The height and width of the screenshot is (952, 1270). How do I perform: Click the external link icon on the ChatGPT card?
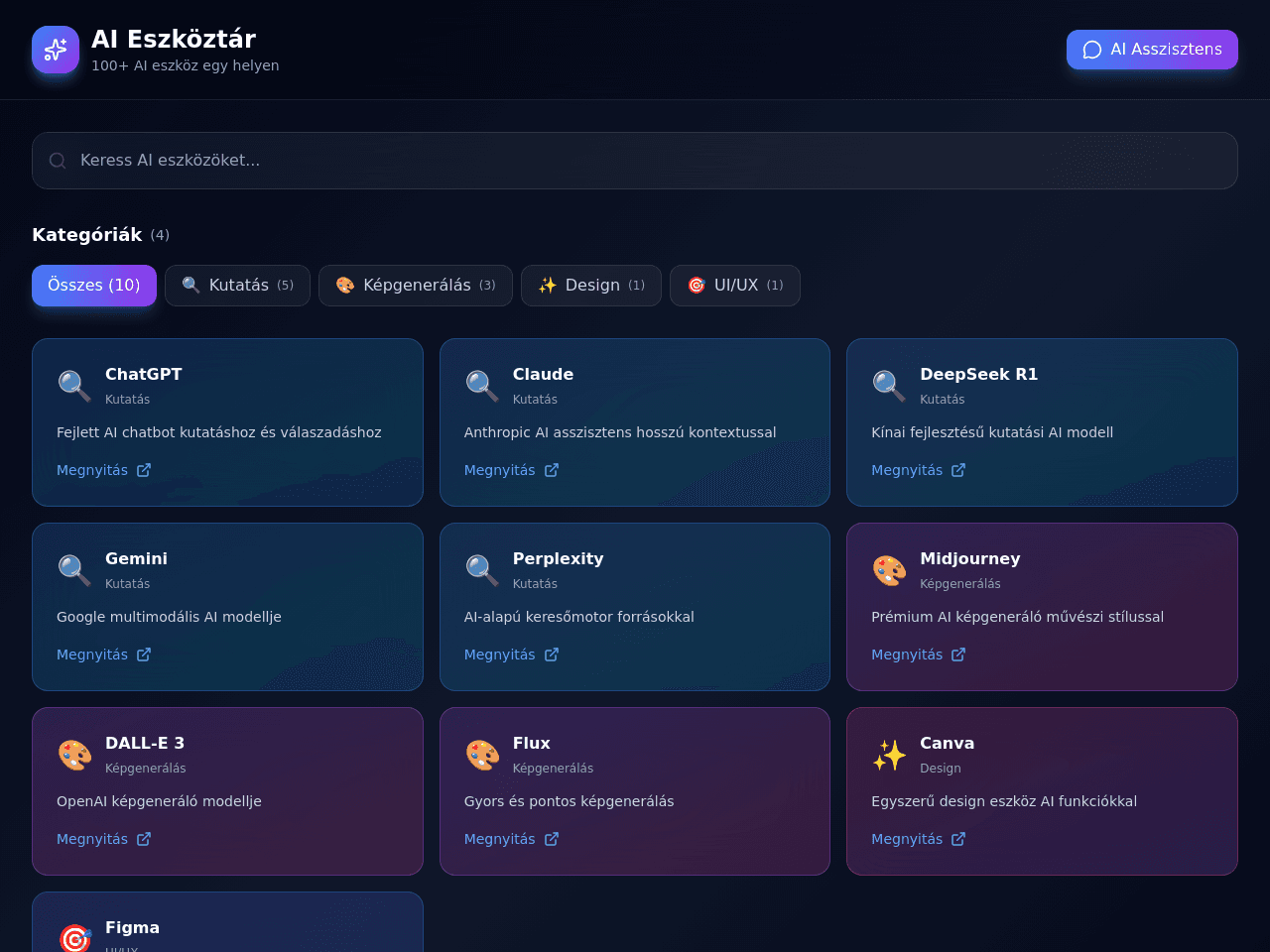(x=144, y=470)
